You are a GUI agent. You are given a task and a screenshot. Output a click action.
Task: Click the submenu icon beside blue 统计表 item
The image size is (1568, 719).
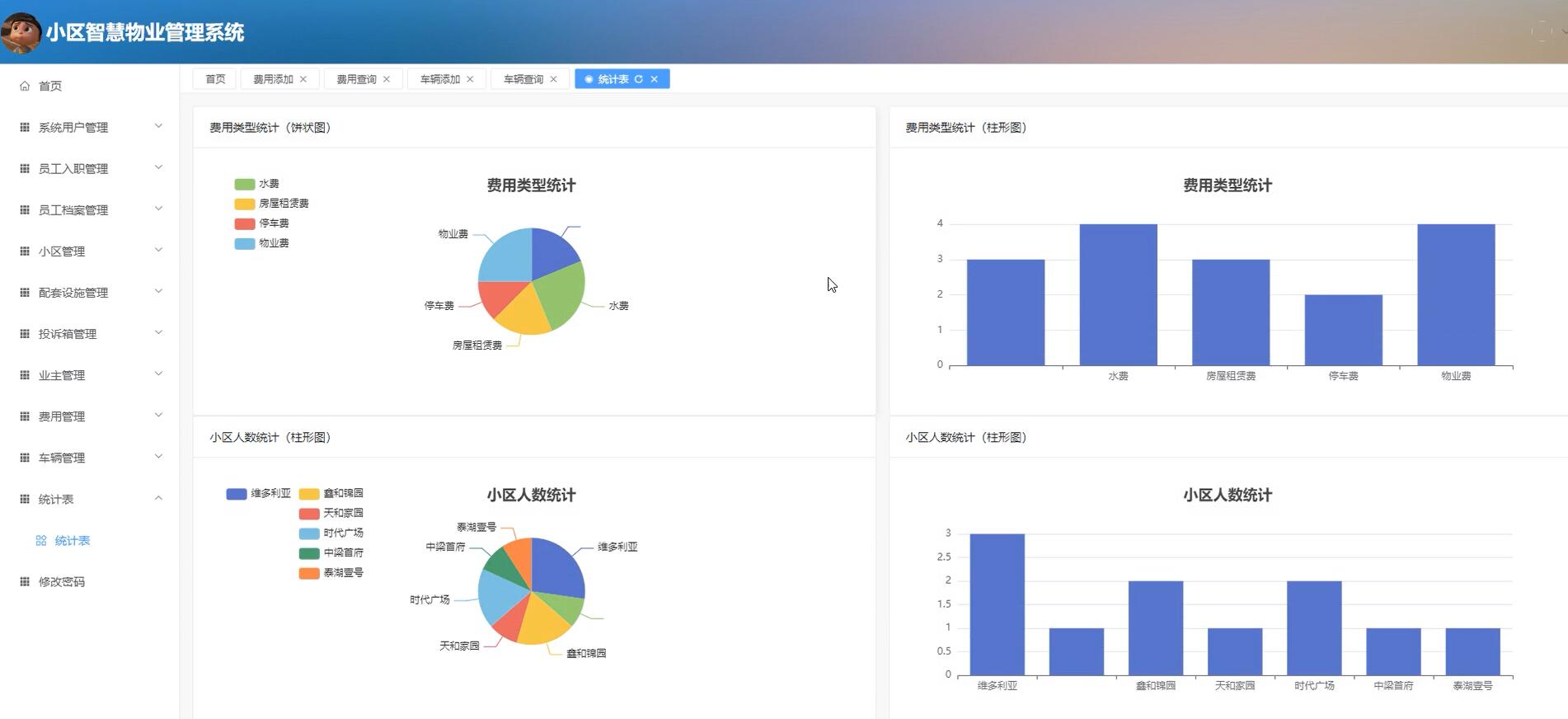coord(41,541)
